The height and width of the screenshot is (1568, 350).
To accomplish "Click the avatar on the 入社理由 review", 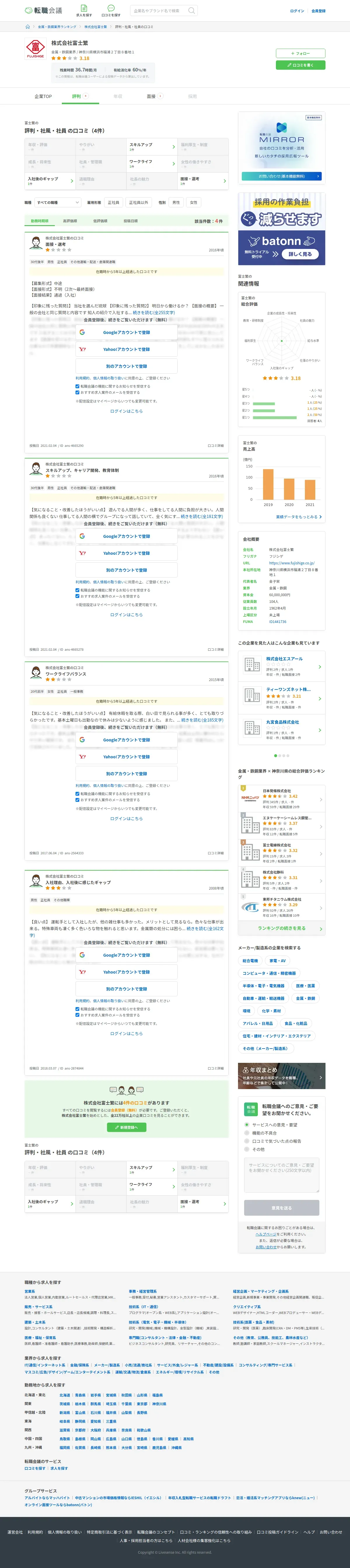I will click(36, 881).
